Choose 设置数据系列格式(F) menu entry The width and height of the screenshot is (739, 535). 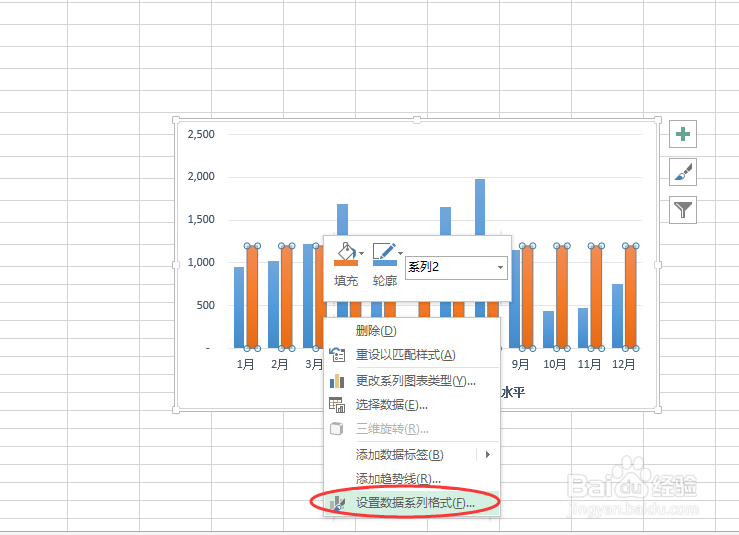411,503
